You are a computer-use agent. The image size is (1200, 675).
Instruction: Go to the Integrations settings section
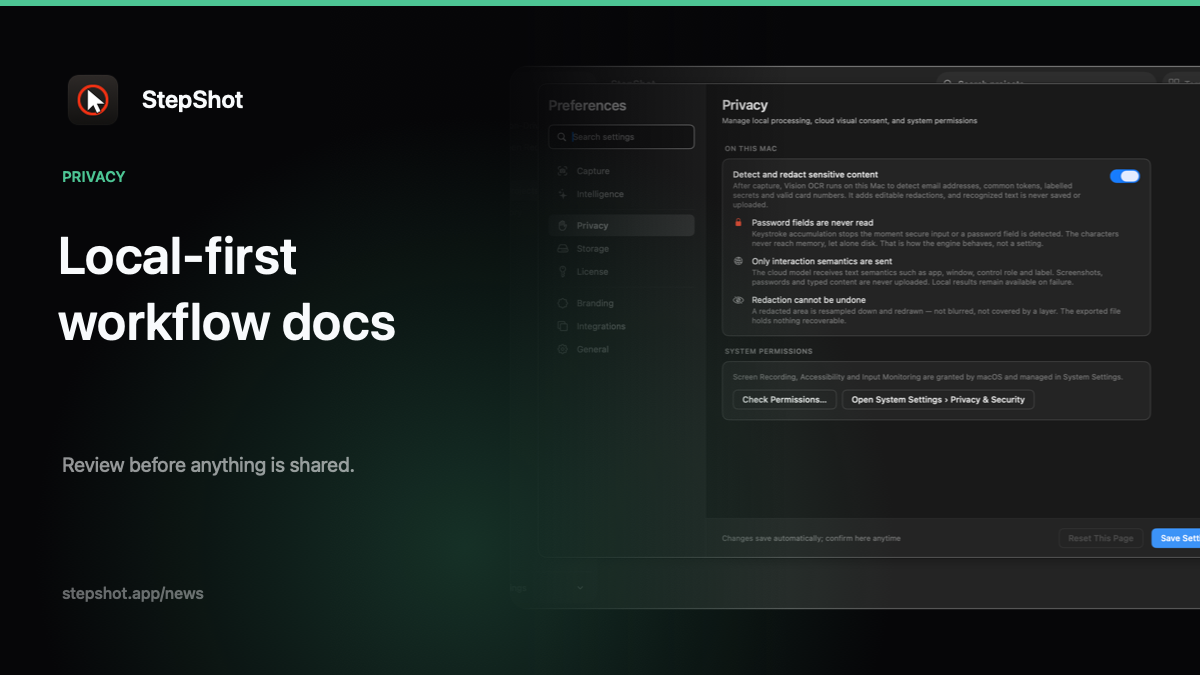tap(621, 326)
